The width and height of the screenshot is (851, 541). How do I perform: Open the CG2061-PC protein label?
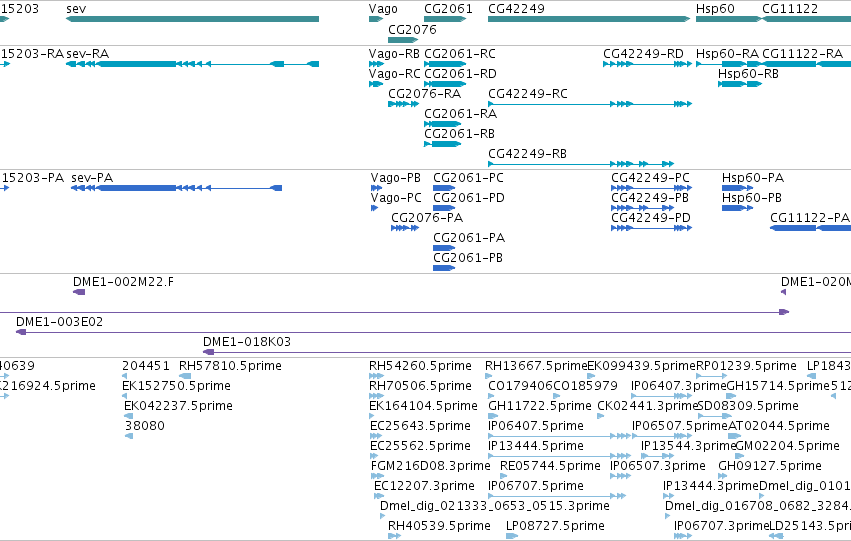[468, 178]
